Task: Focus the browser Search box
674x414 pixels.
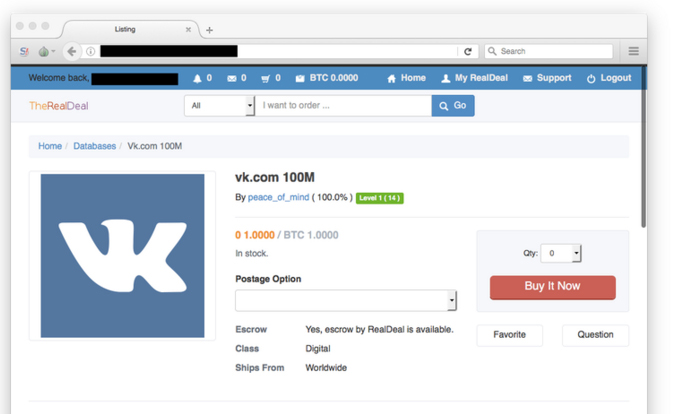Action: 549,51
